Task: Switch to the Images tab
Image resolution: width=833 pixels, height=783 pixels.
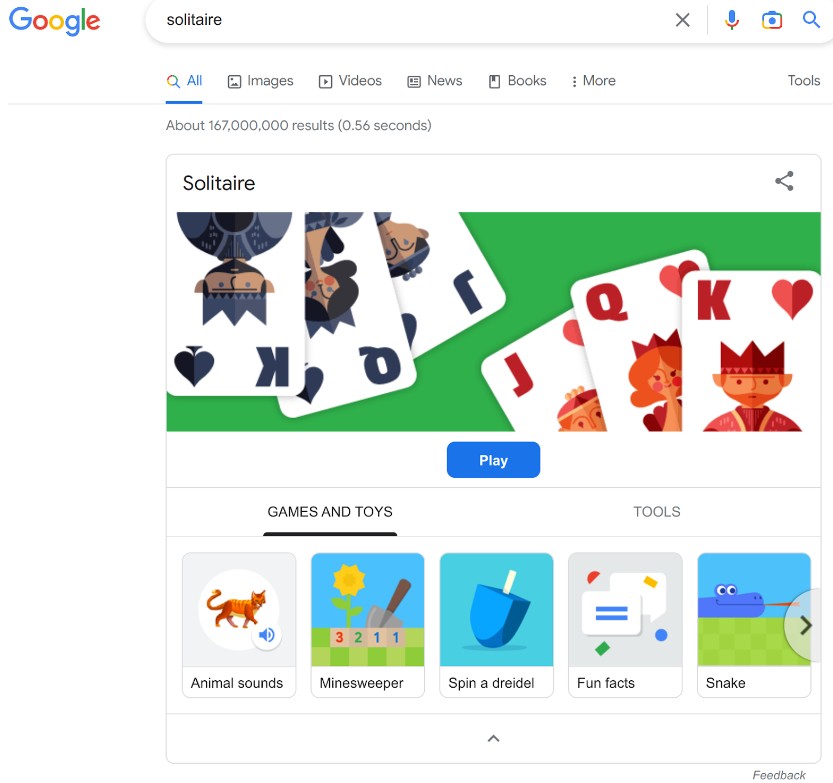Action: click(260, 81)
